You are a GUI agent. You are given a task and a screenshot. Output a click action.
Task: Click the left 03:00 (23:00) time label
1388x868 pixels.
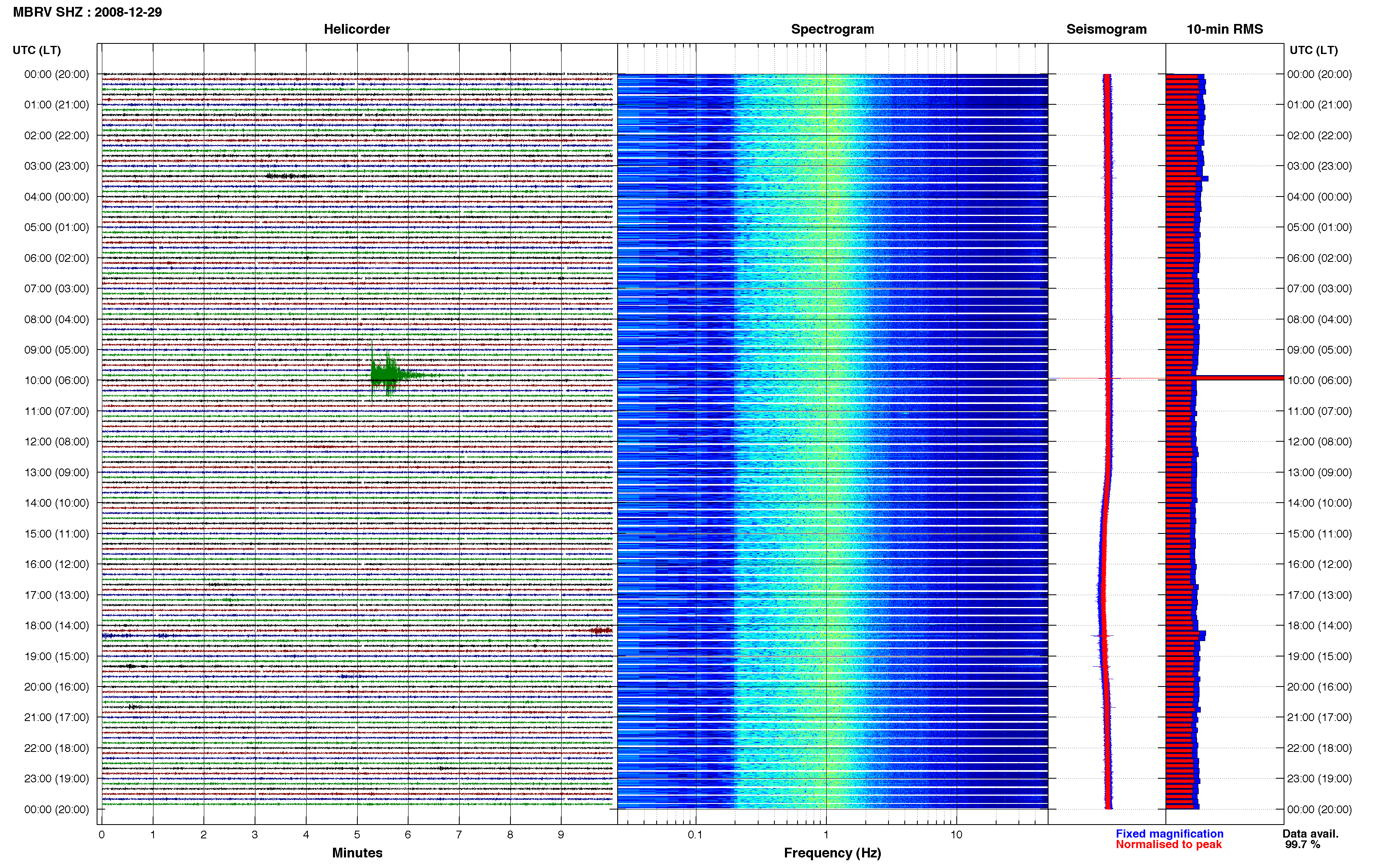click(56, 166)
